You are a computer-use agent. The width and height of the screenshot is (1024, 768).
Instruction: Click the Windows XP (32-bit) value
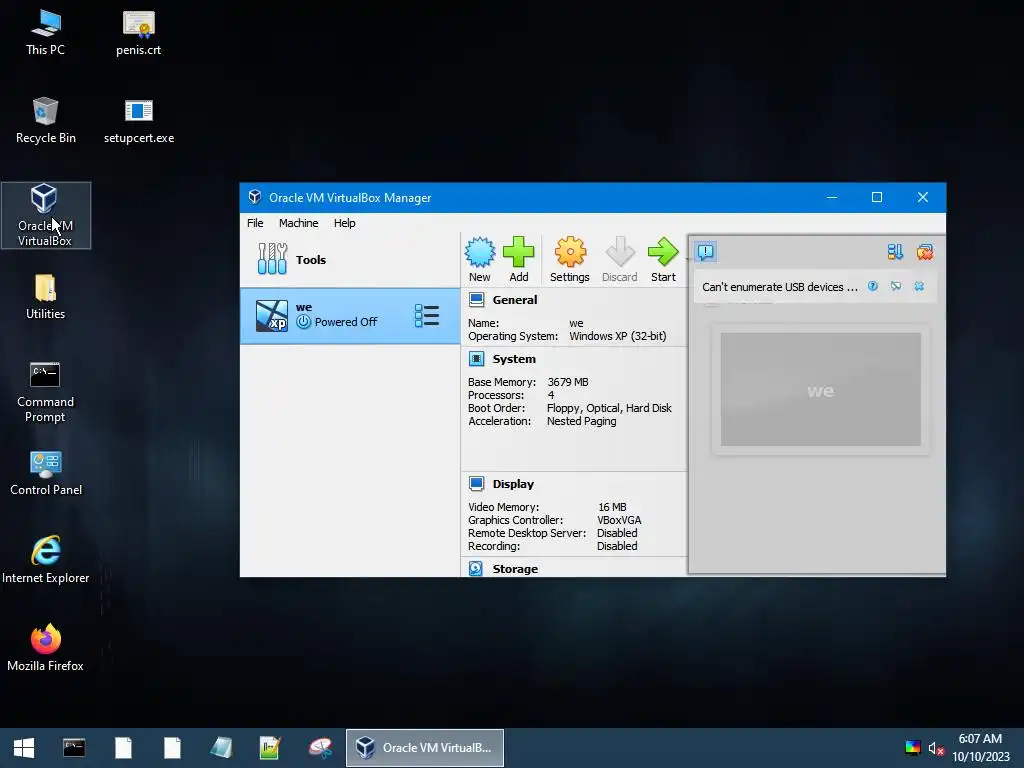[x=617, y=336]
